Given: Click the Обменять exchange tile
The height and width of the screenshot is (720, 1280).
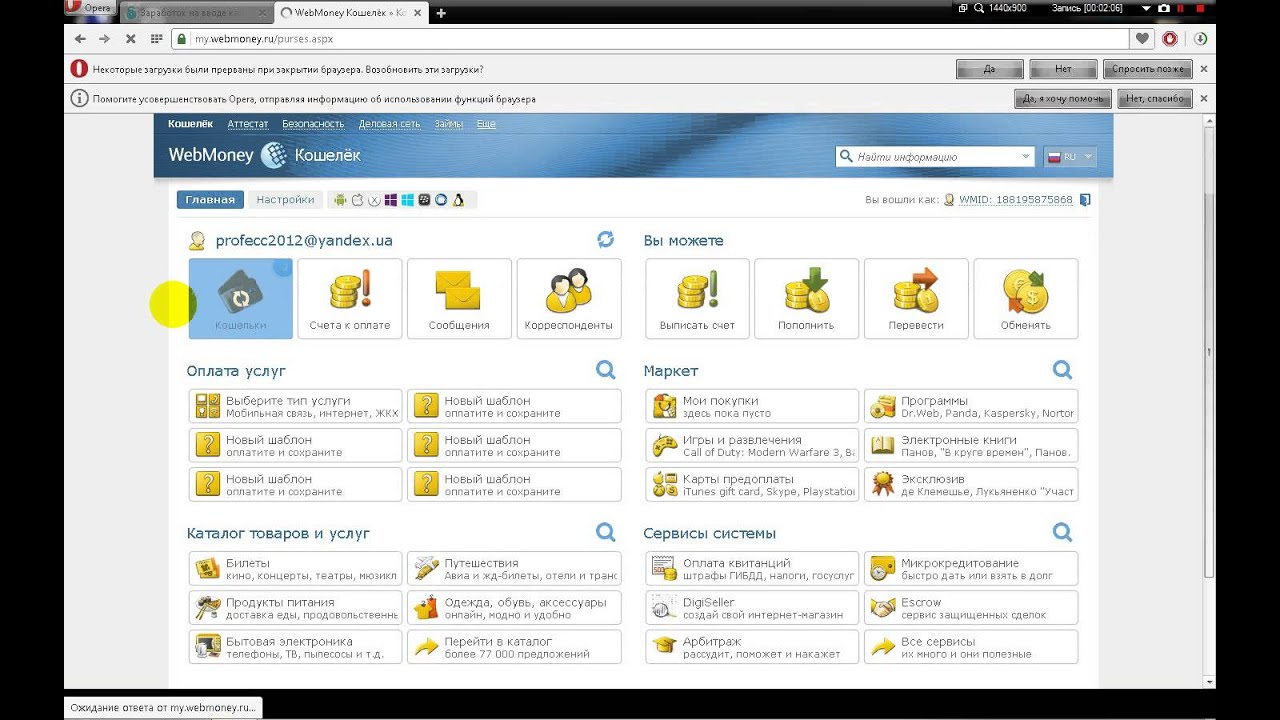Looking at the screenshot, I should click(x=1026, y=298).
